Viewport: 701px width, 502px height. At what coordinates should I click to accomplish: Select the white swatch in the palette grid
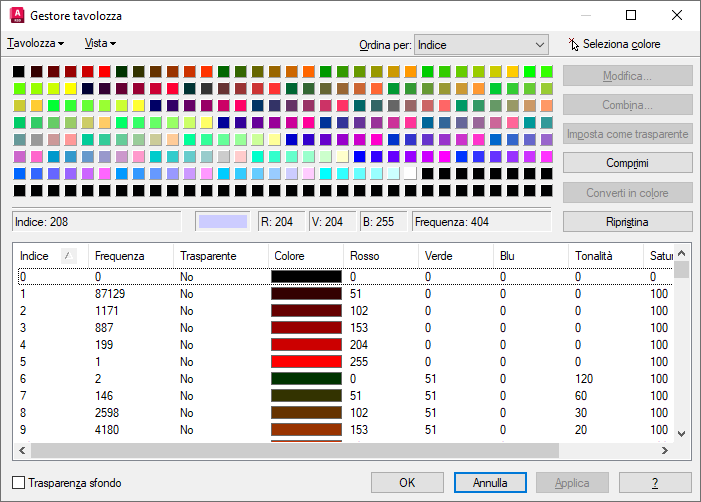click(x=410, y=173)
